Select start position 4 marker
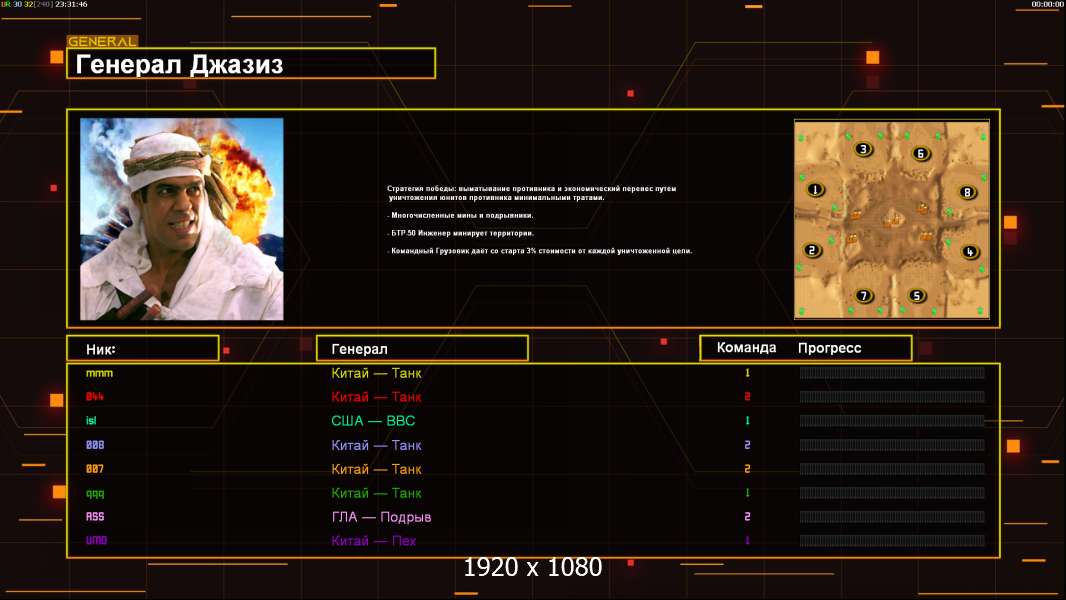The height and width of the screenshot is (600, 1066). tap(969, 251)
